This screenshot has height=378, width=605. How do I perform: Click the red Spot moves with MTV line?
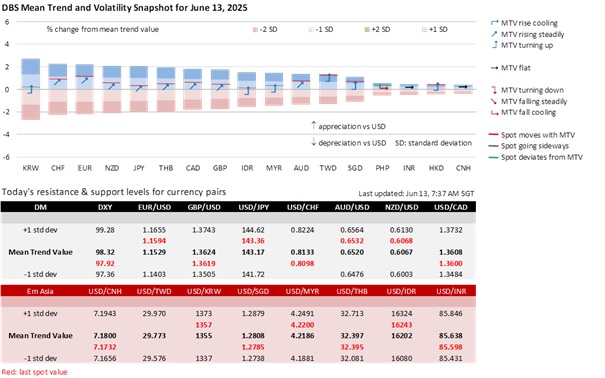[493, 135]
